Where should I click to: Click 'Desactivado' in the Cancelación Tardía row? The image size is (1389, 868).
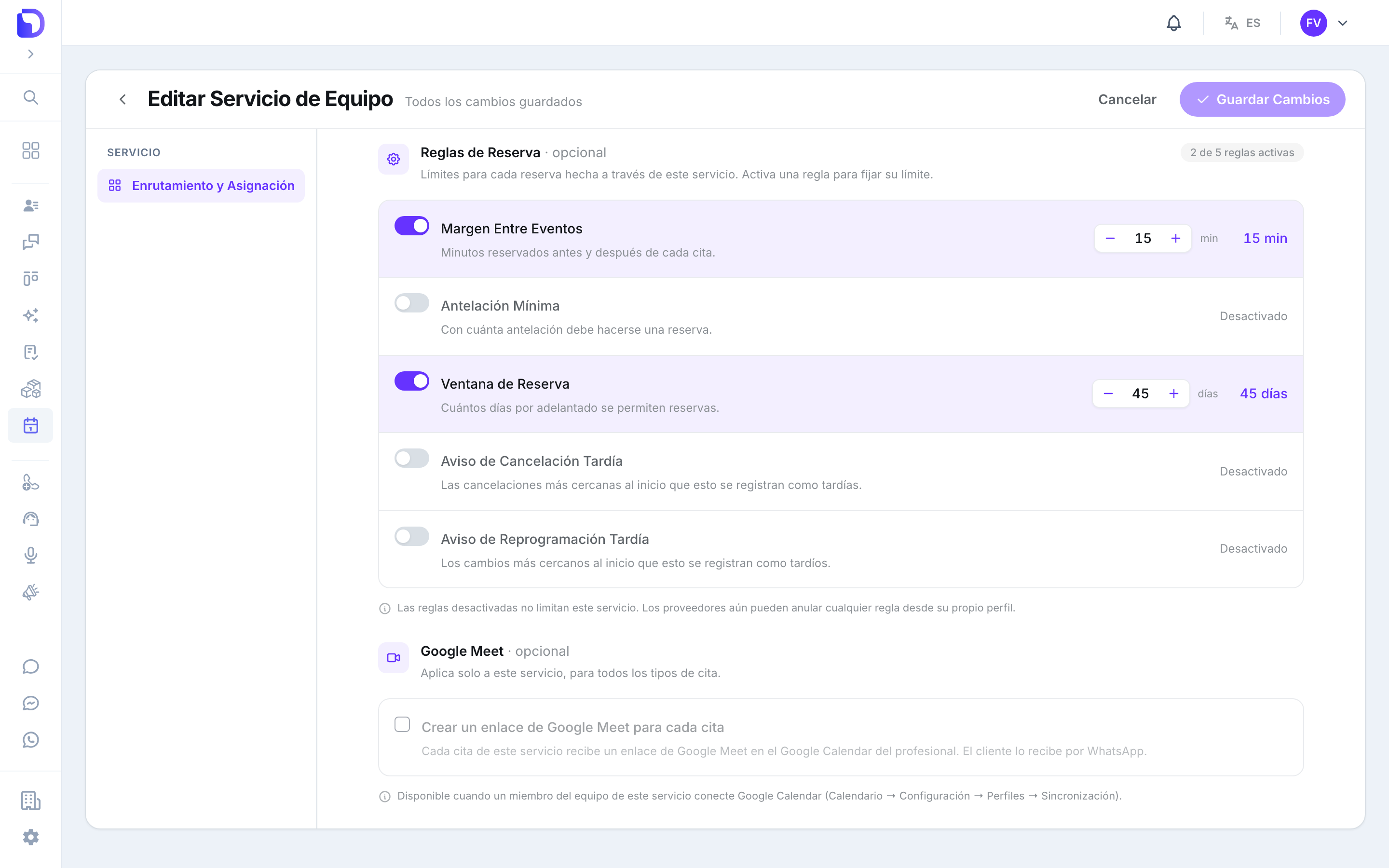(x=1253, y=471)
